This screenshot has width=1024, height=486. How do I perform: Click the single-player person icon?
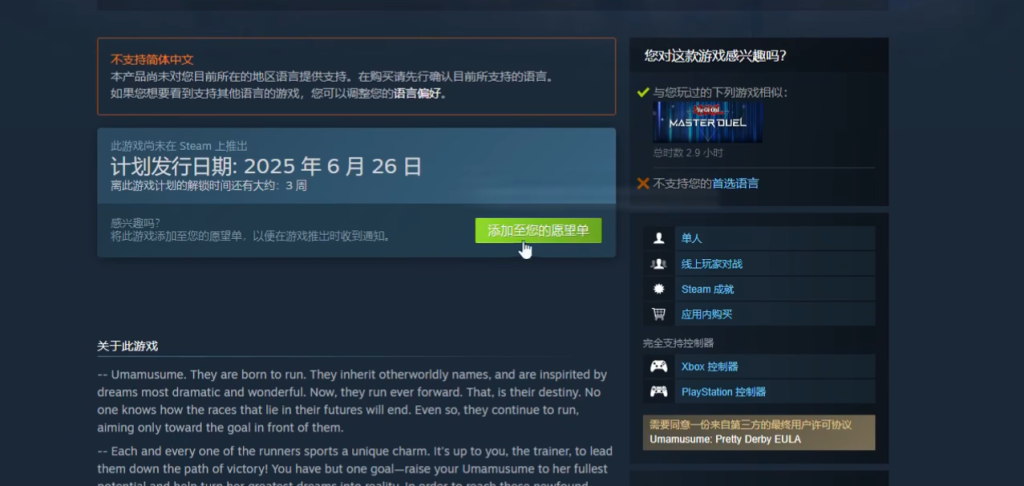tap(658, 238)
